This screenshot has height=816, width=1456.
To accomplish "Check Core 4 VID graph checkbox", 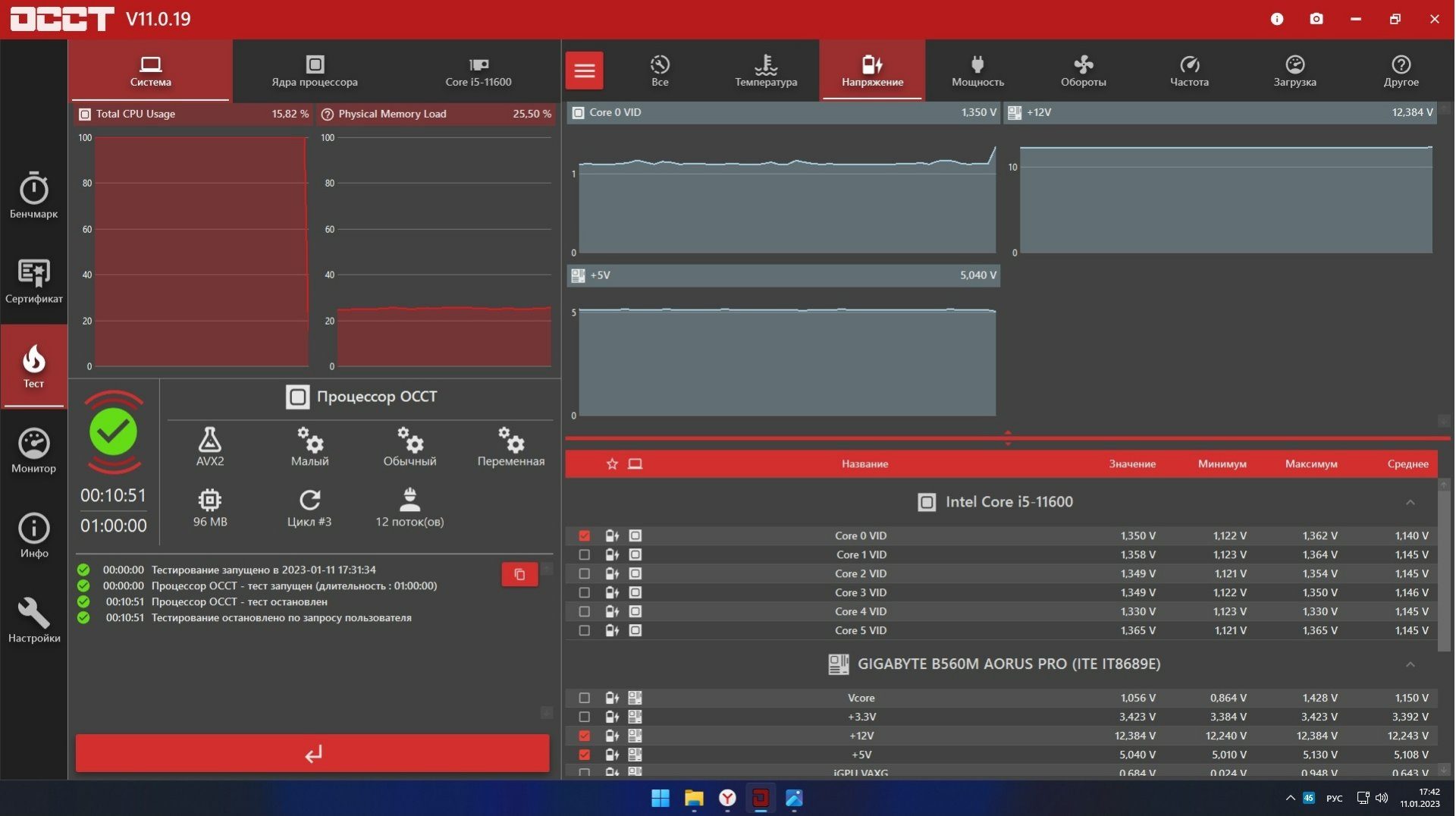I will pos(584,611).
